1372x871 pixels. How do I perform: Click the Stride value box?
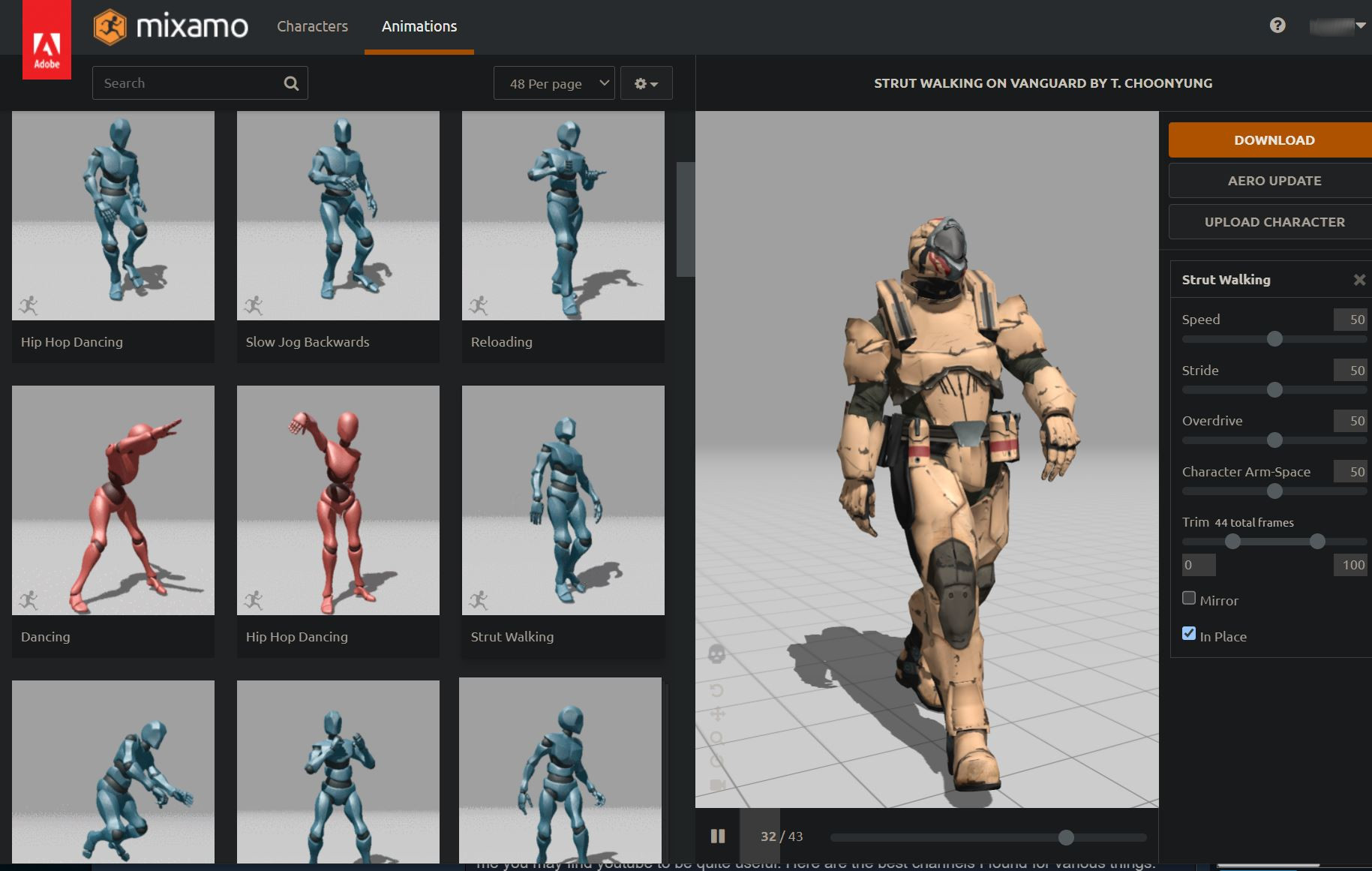click(x=1350, y=371)
